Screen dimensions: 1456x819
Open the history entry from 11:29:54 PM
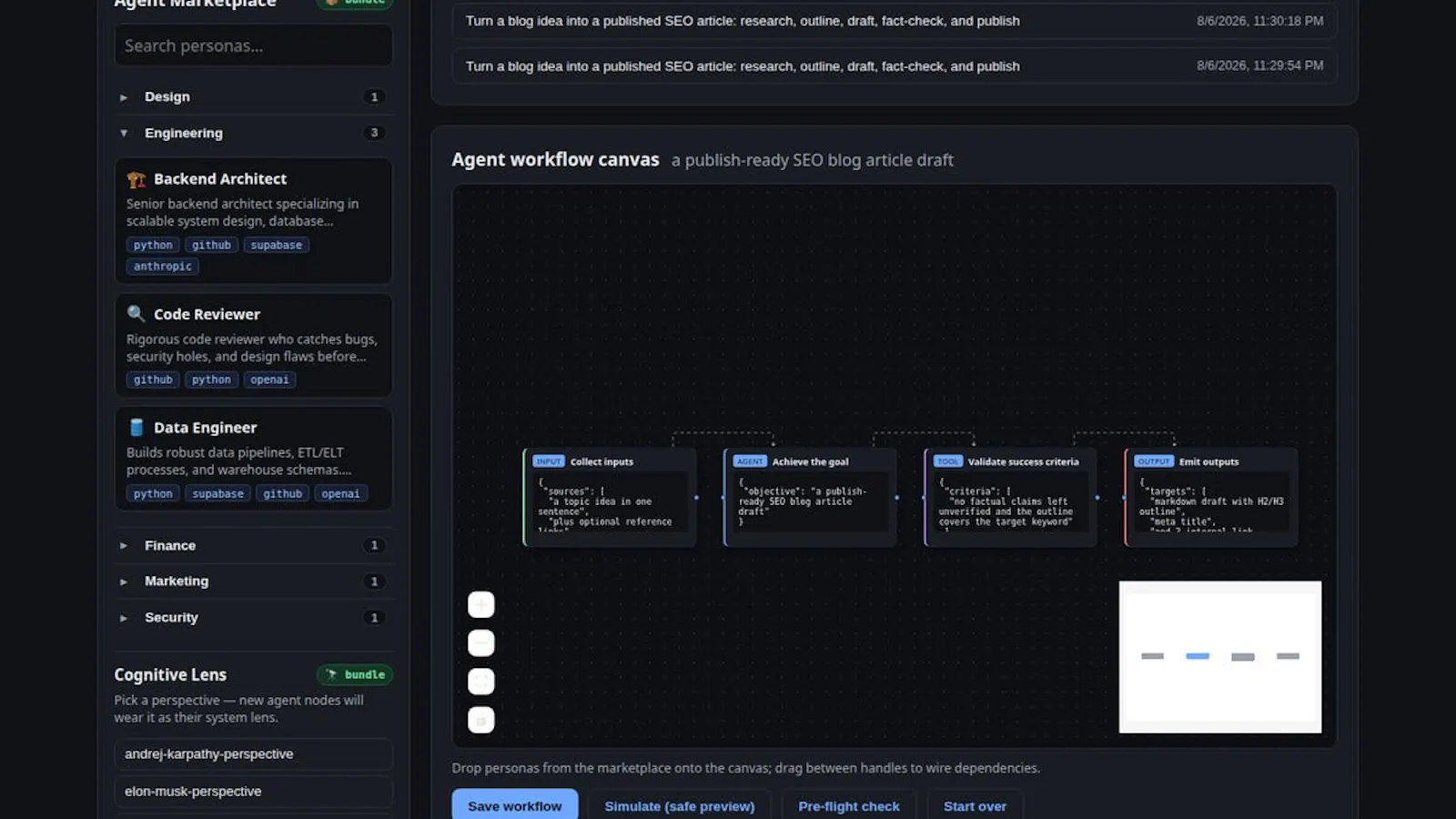(895, 66)
